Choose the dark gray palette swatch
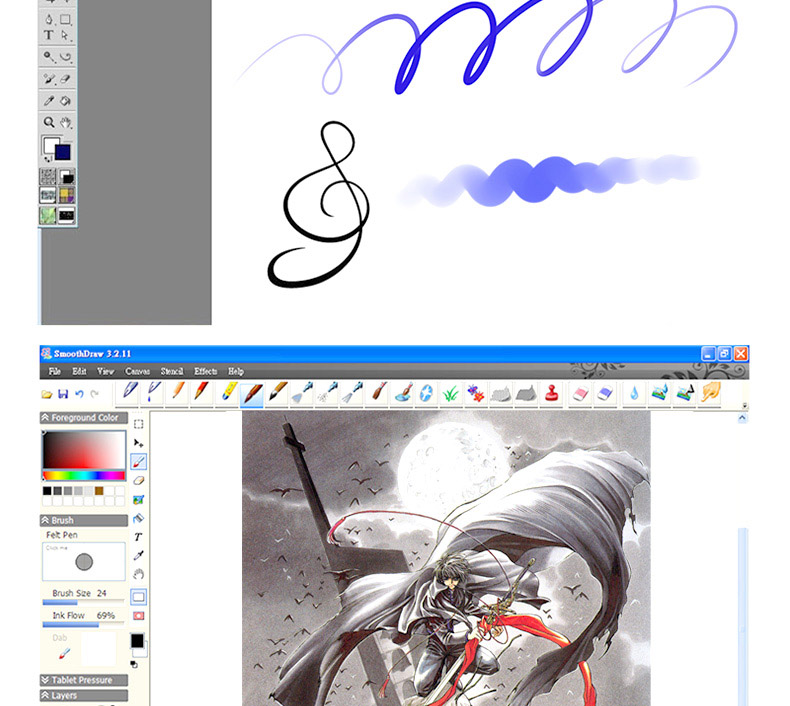790x706 pixels. coord(57,491)
